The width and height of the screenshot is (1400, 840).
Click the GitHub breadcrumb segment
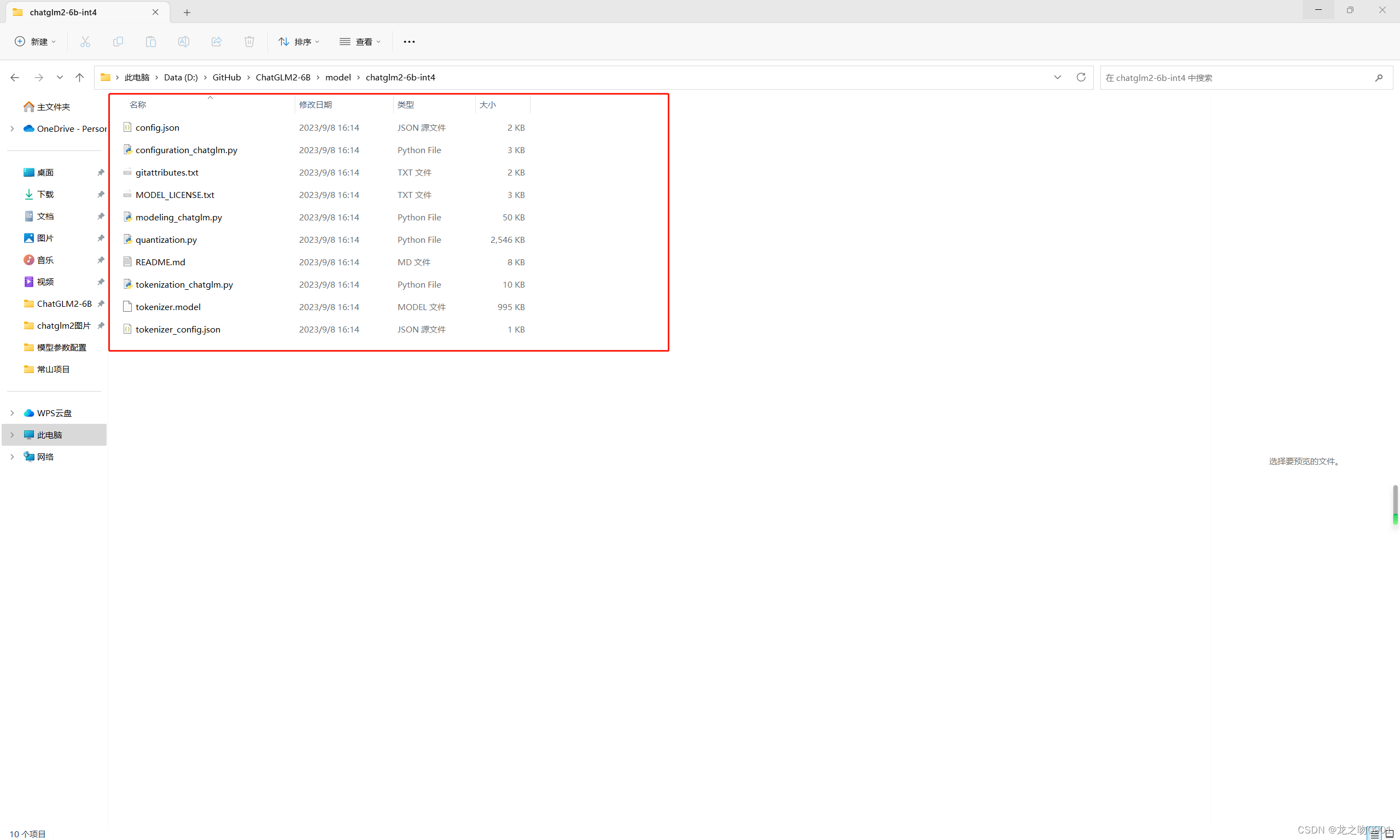pos(226,77)
